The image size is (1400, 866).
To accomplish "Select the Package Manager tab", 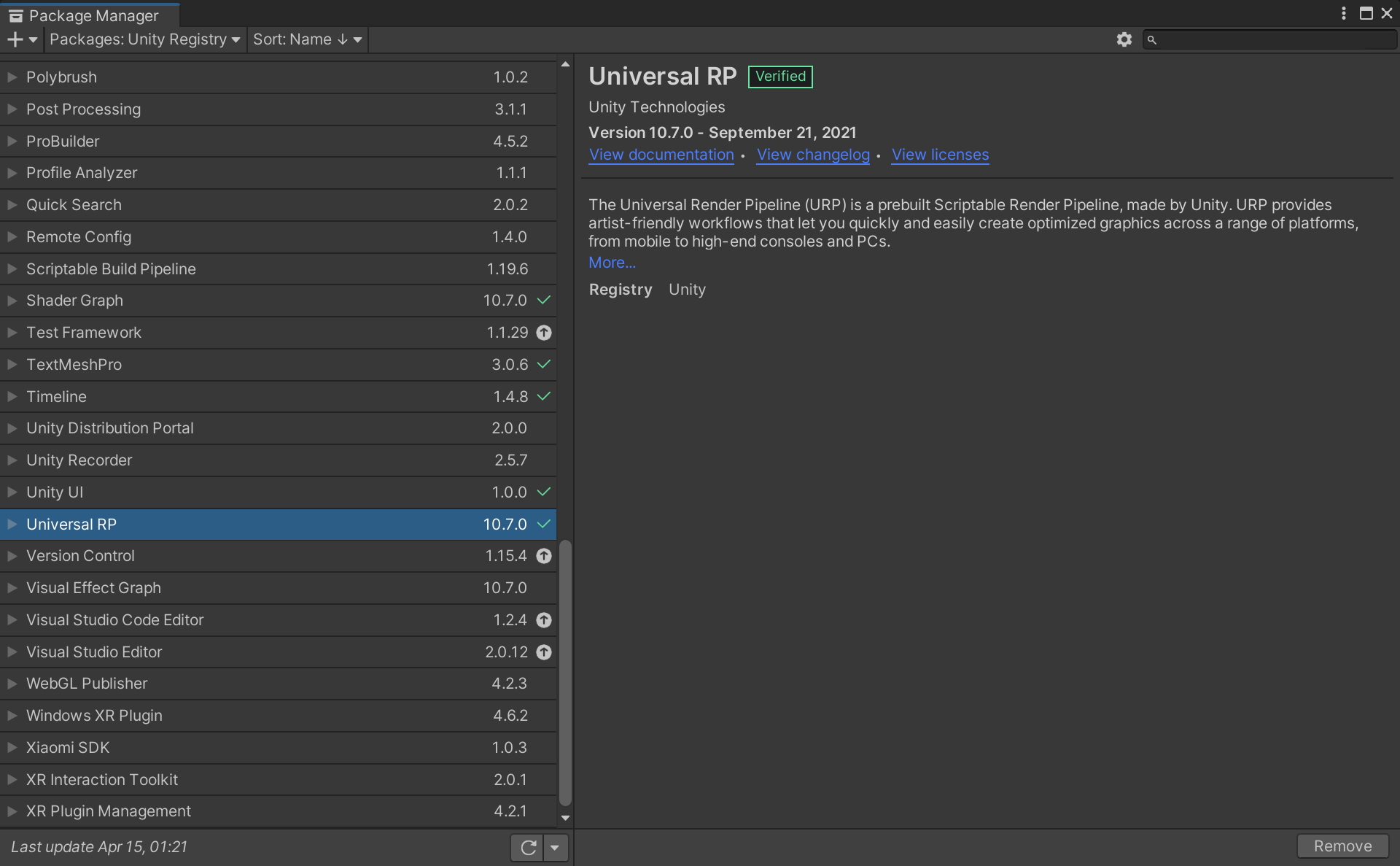I will click(90, 15).
